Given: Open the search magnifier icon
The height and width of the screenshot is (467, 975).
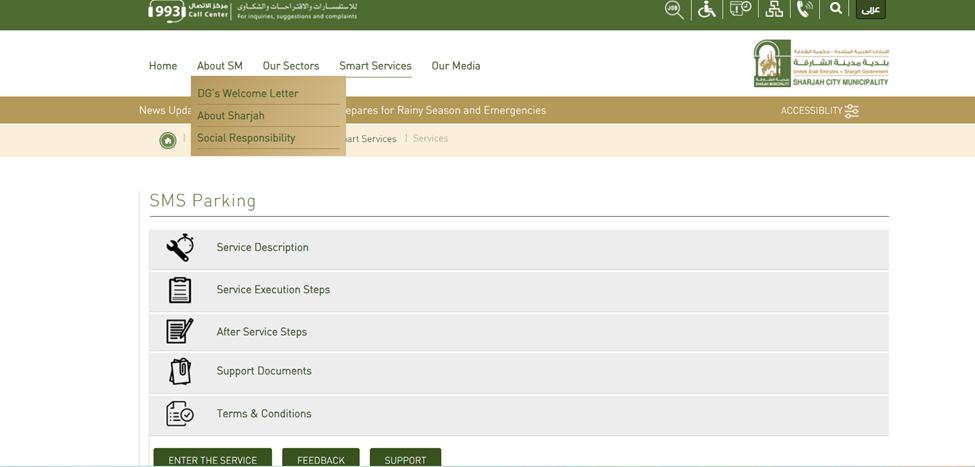Looking at the screenshot, I should pos(836,8).
